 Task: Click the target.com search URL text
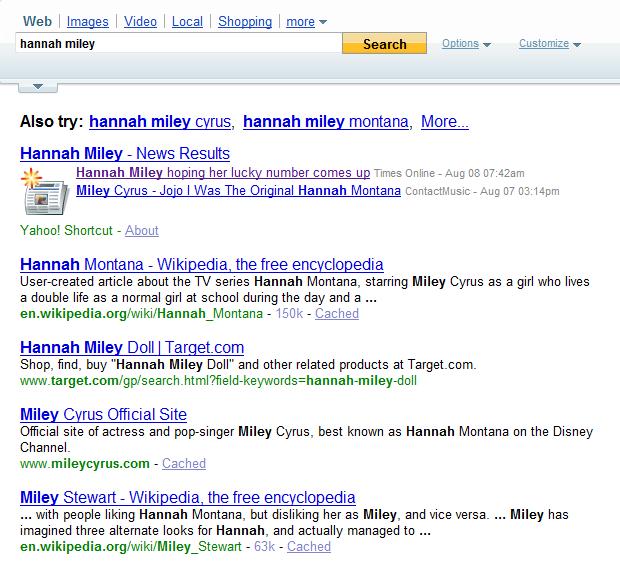click(218, 381)
